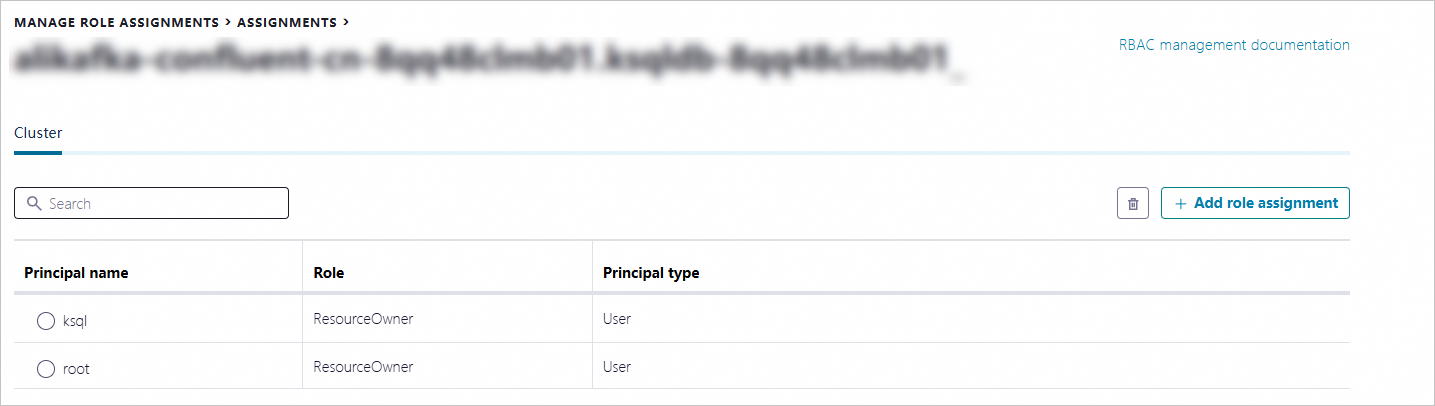Switch to the Cluster tab
This screenshot has width=1435, height=406.
coord(38,133)
